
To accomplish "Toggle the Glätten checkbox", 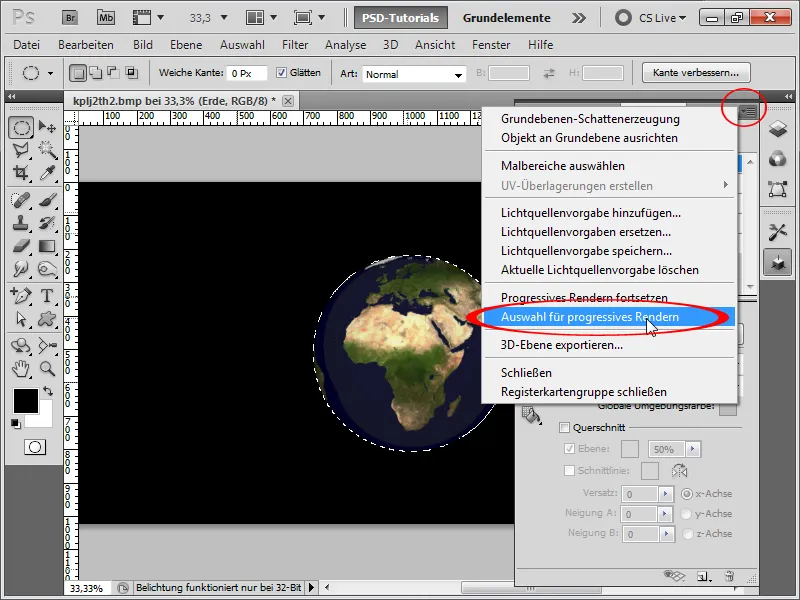I will click(282, 73).
